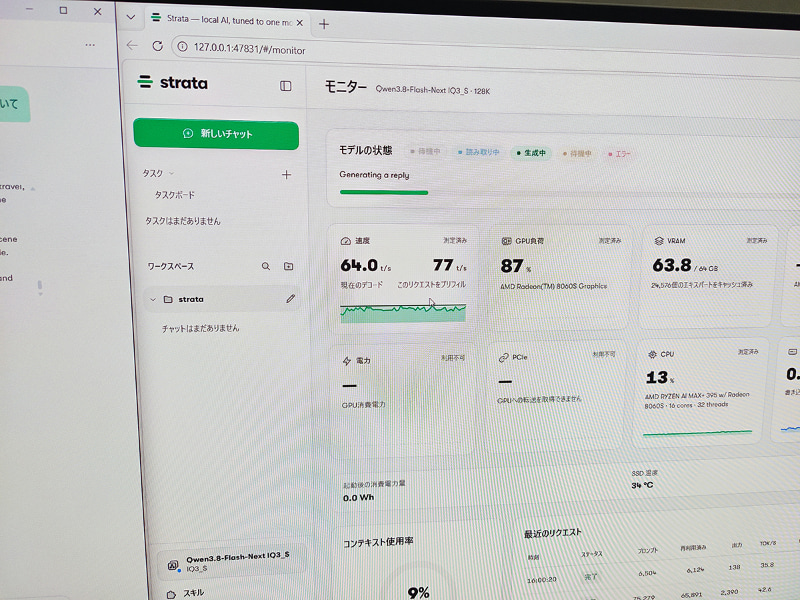Viewport: 800px width, 600px height.
Task: Edit the strata workspace with the pencil icon
Action: [x=290, y=299]
